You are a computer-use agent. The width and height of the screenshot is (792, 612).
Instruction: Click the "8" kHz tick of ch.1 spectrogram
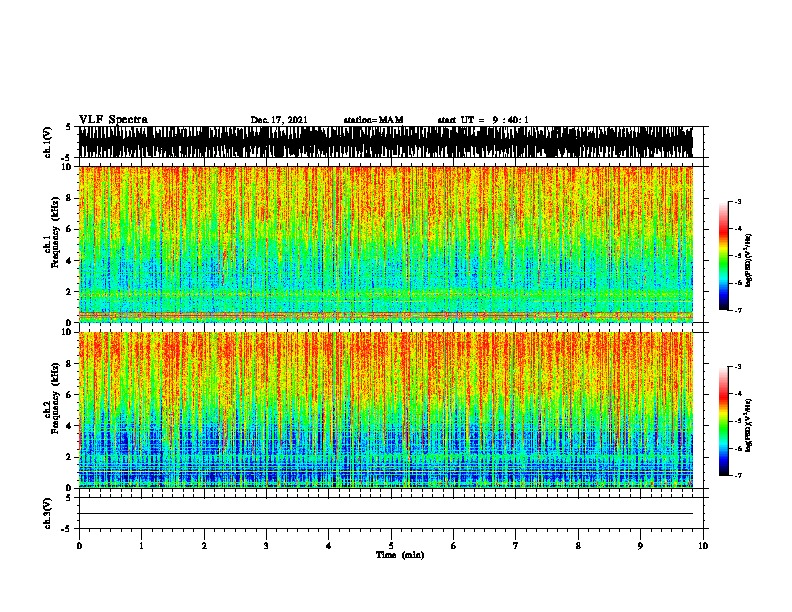coord(70,198)
